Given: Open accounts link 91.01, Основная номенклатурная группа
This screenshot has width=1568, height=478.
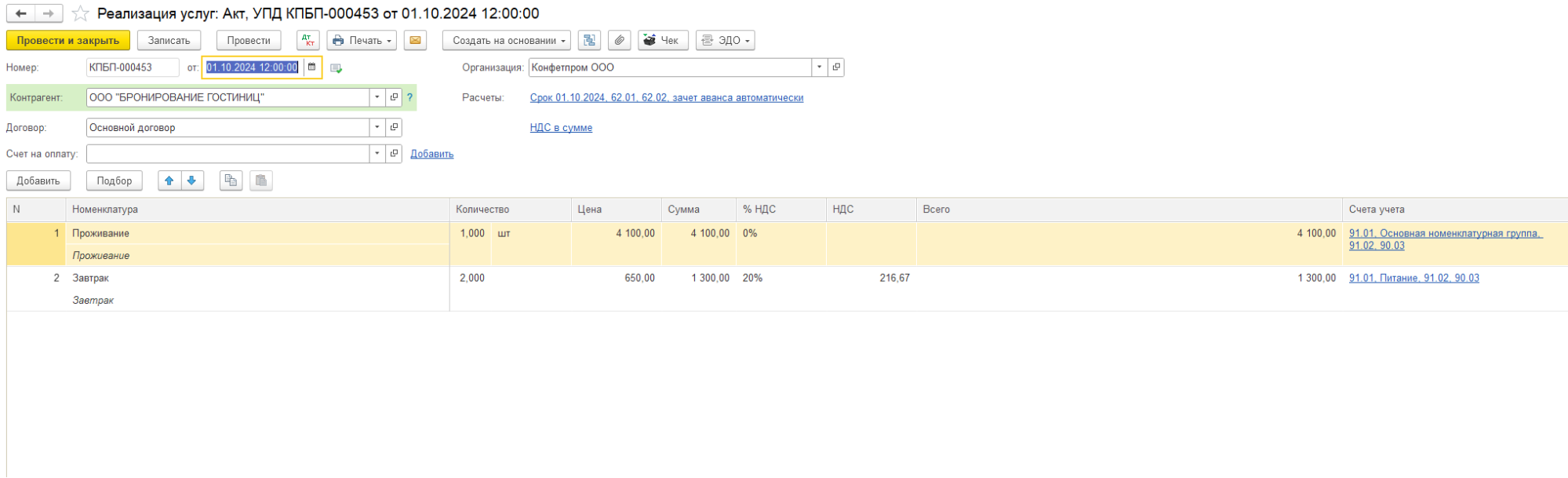Looking at the screenshot, I should pos(1446,239).
